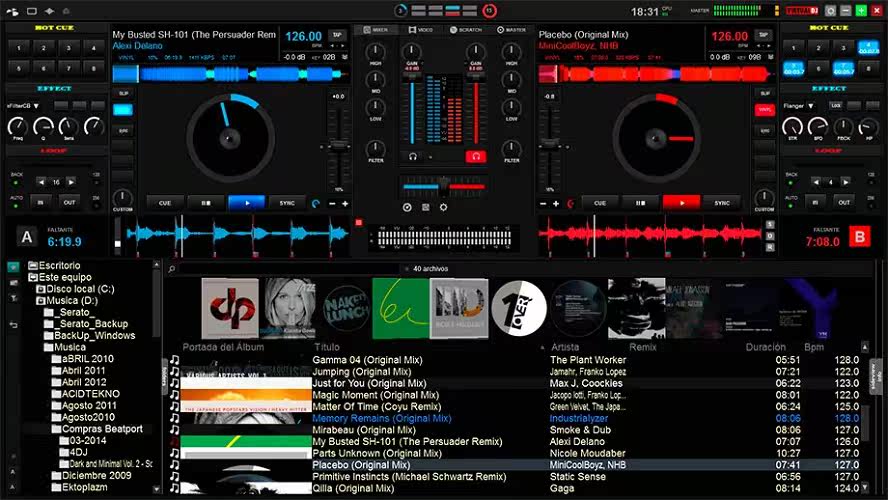Toggle deck B red VINYL mode button
This screenshot has width=888, height=500.
tap(765, 110)
